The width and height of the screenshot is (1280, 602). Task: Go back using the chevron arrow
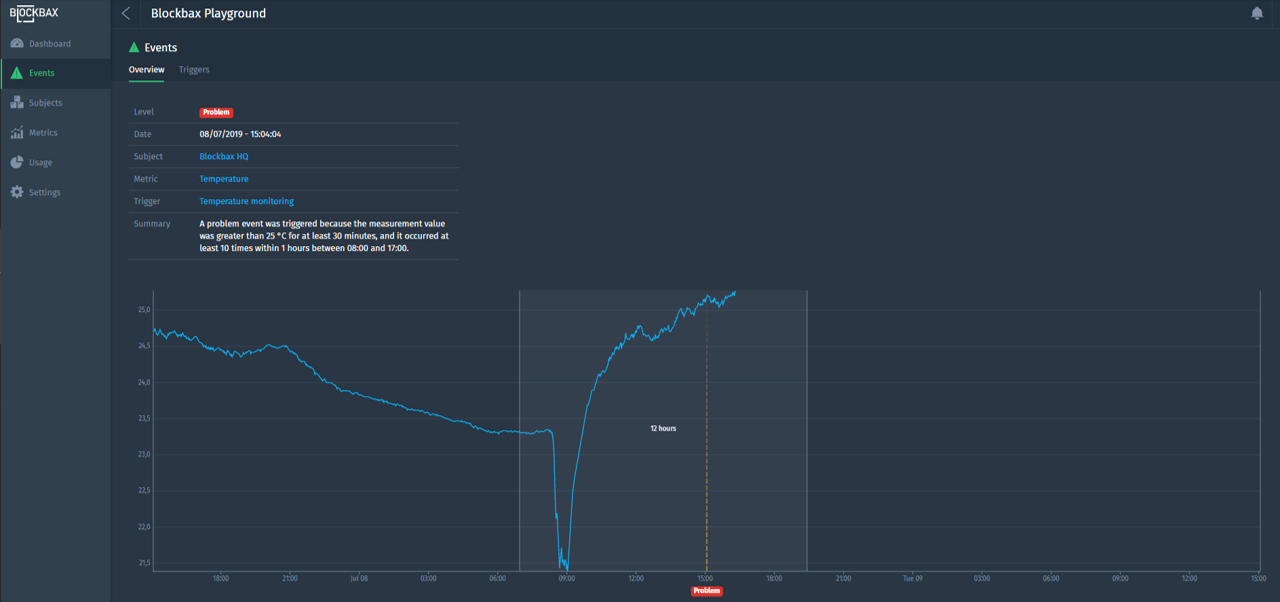pos(126,14)
